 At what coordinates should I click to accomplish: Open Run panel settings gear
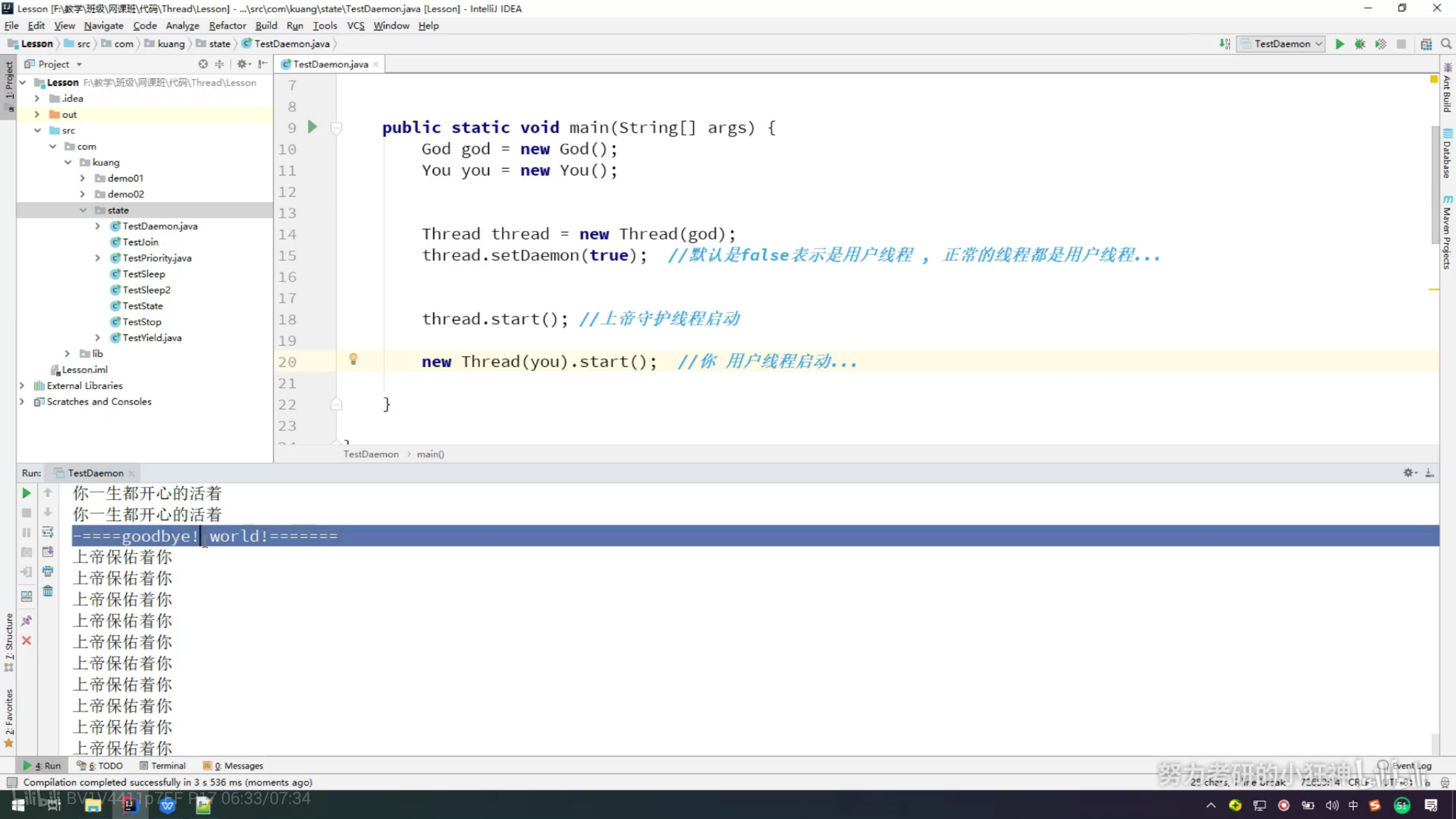pos(1410,473)
